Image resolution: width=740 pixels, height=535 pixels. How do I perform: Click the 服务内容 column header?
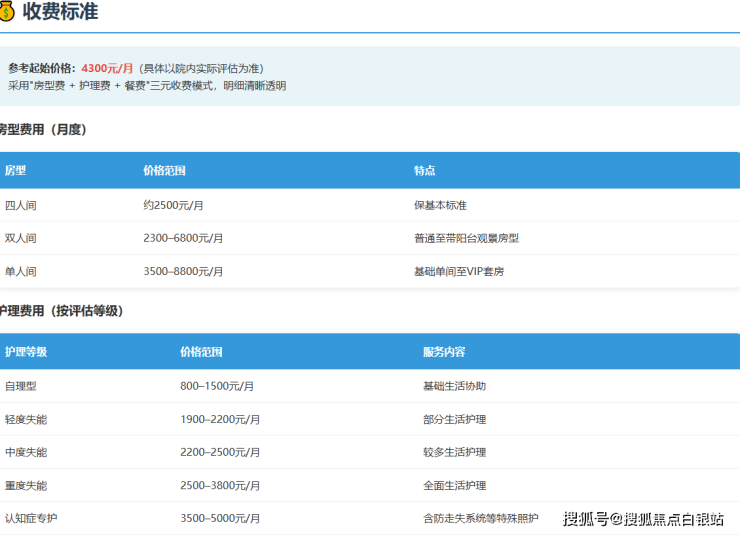coord(444,352)
